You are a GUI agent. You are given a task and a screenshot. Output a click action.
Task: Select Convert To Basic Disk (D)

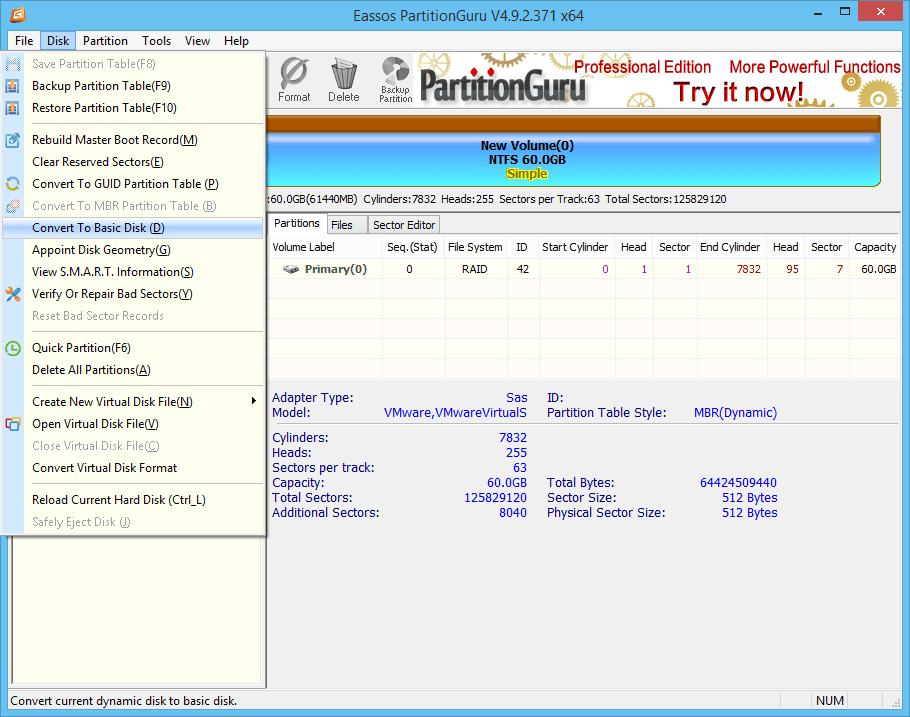pos(133,228)
